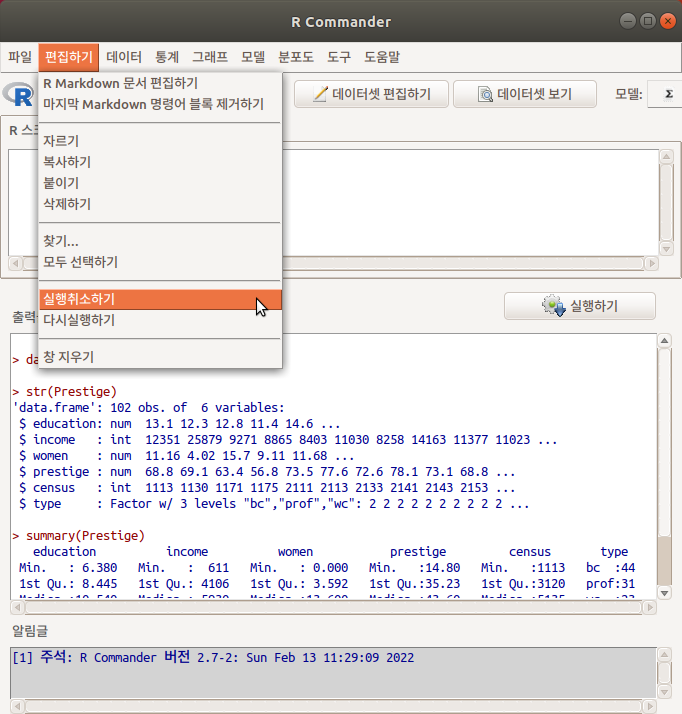
Task: Open the 파일 menu
Action: pos(20,57)
